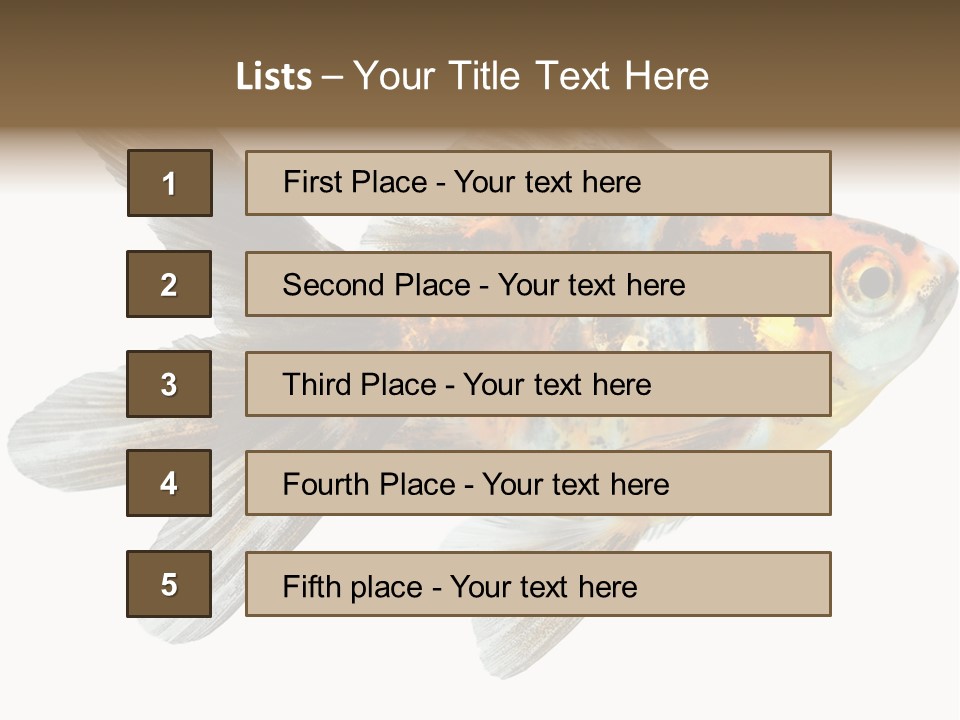Click the slide title text
960x720 pixels.
(473, 76)
